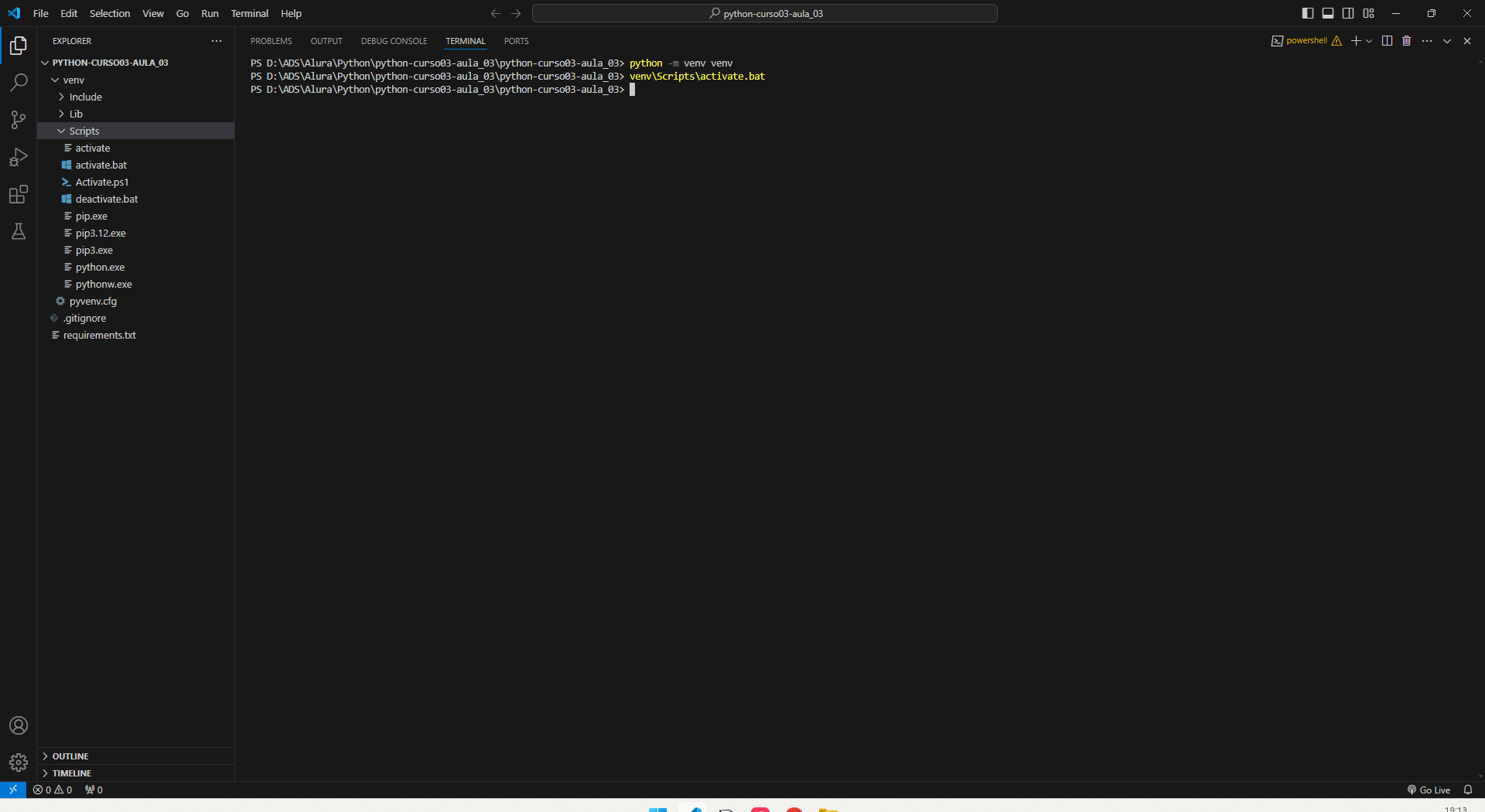1485x812 pixels.
Task: Open the Selection menu
Action: click(x=110, y=13)
